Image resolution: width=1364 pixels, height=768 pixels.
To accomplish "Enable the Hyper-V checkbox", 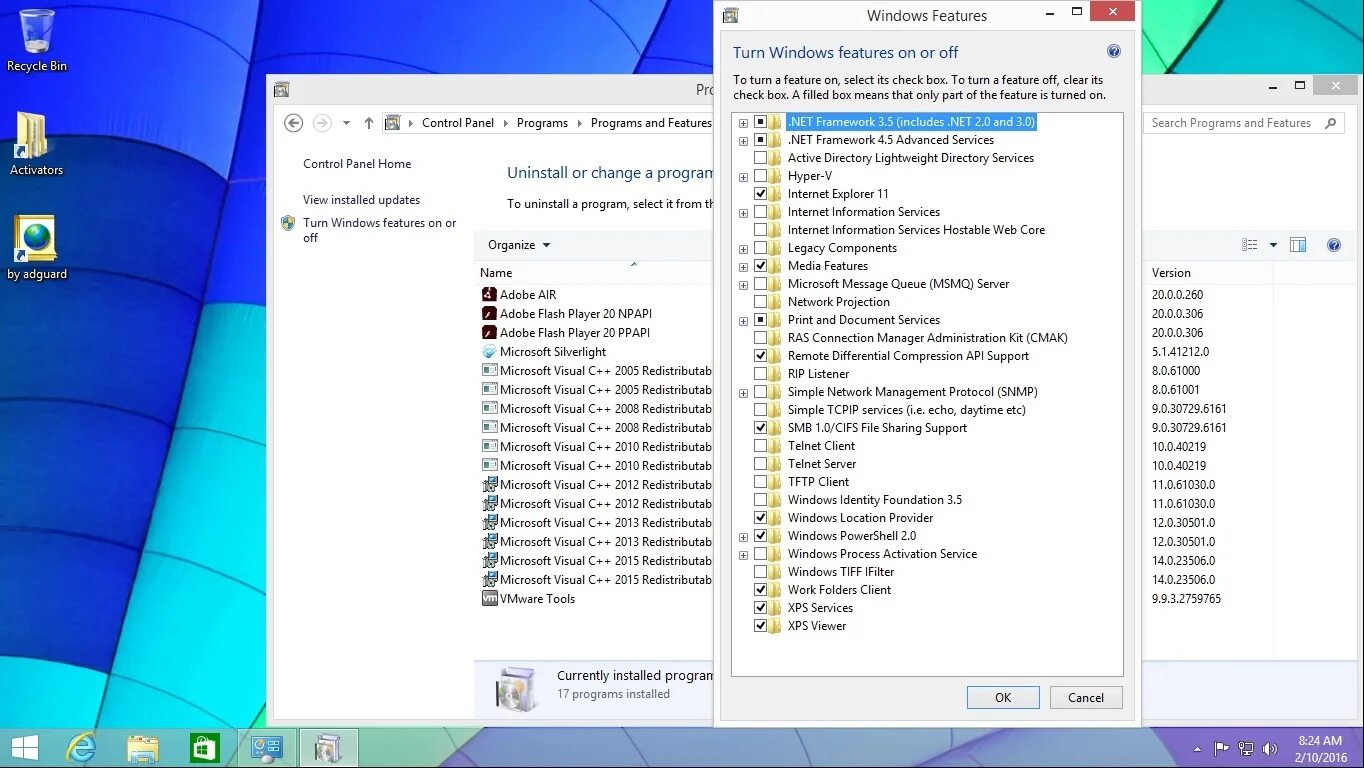I will point(761,176).
